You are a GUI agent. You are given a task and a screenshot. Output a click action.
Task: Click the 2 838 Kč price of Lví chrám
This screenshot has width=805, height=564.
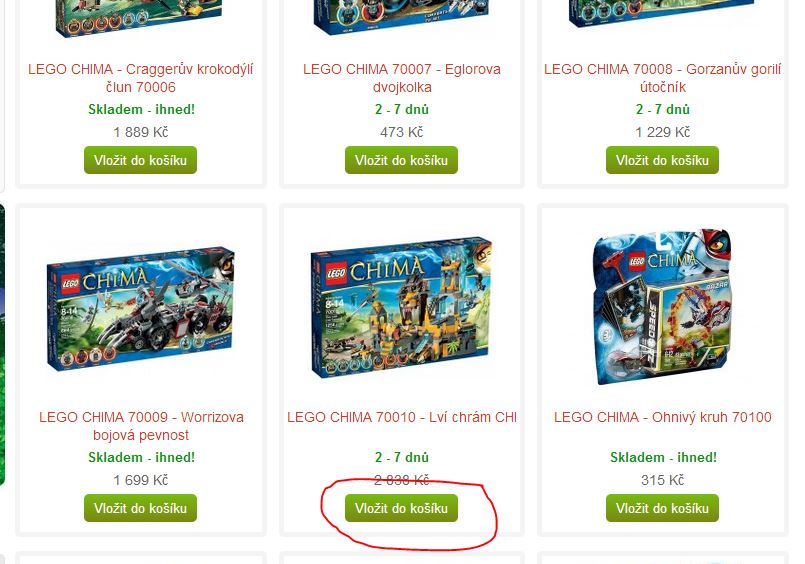401,480
